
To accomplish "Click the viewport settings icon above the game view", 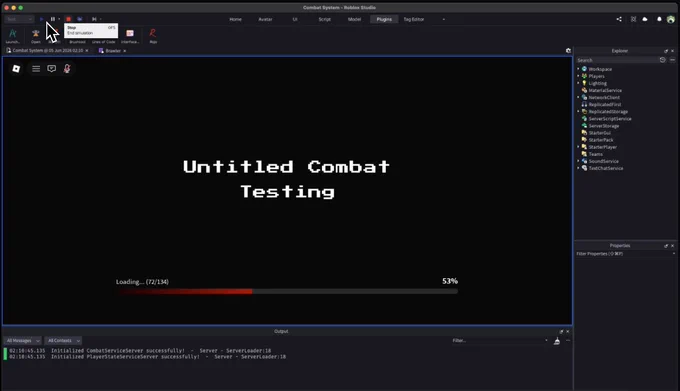I will [568, 50].
